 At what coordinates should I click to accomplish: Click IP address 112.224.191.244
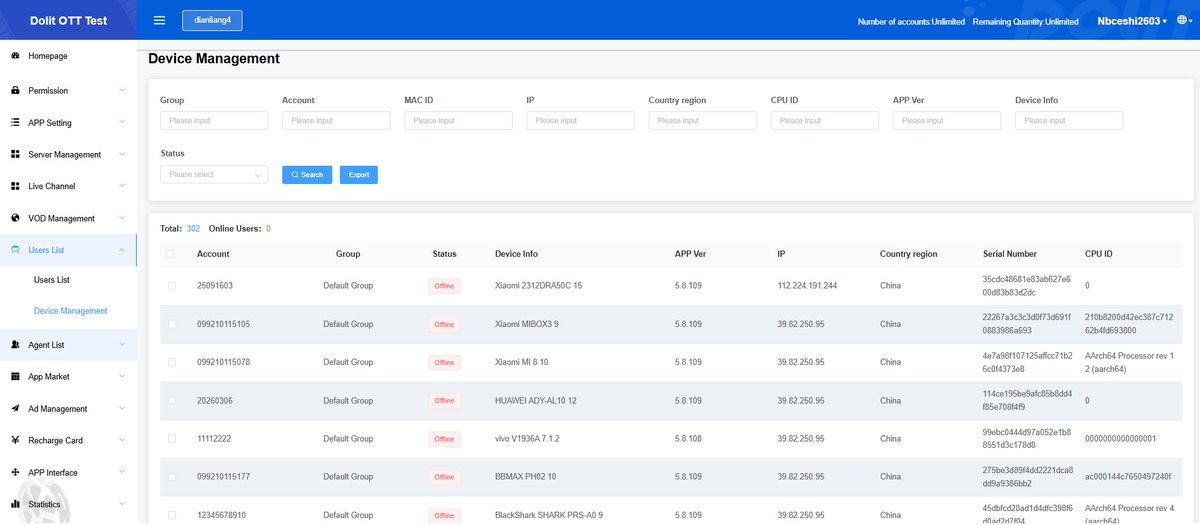point(807,286)
